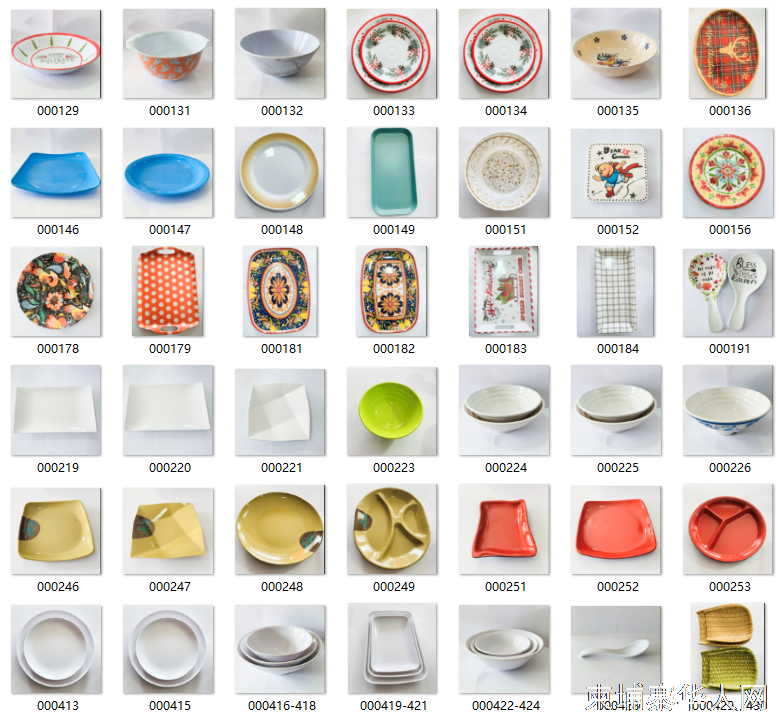This screenshot has height=722, width=779.
Task: Click the file label 000422-424
Action: coord(506,706)
